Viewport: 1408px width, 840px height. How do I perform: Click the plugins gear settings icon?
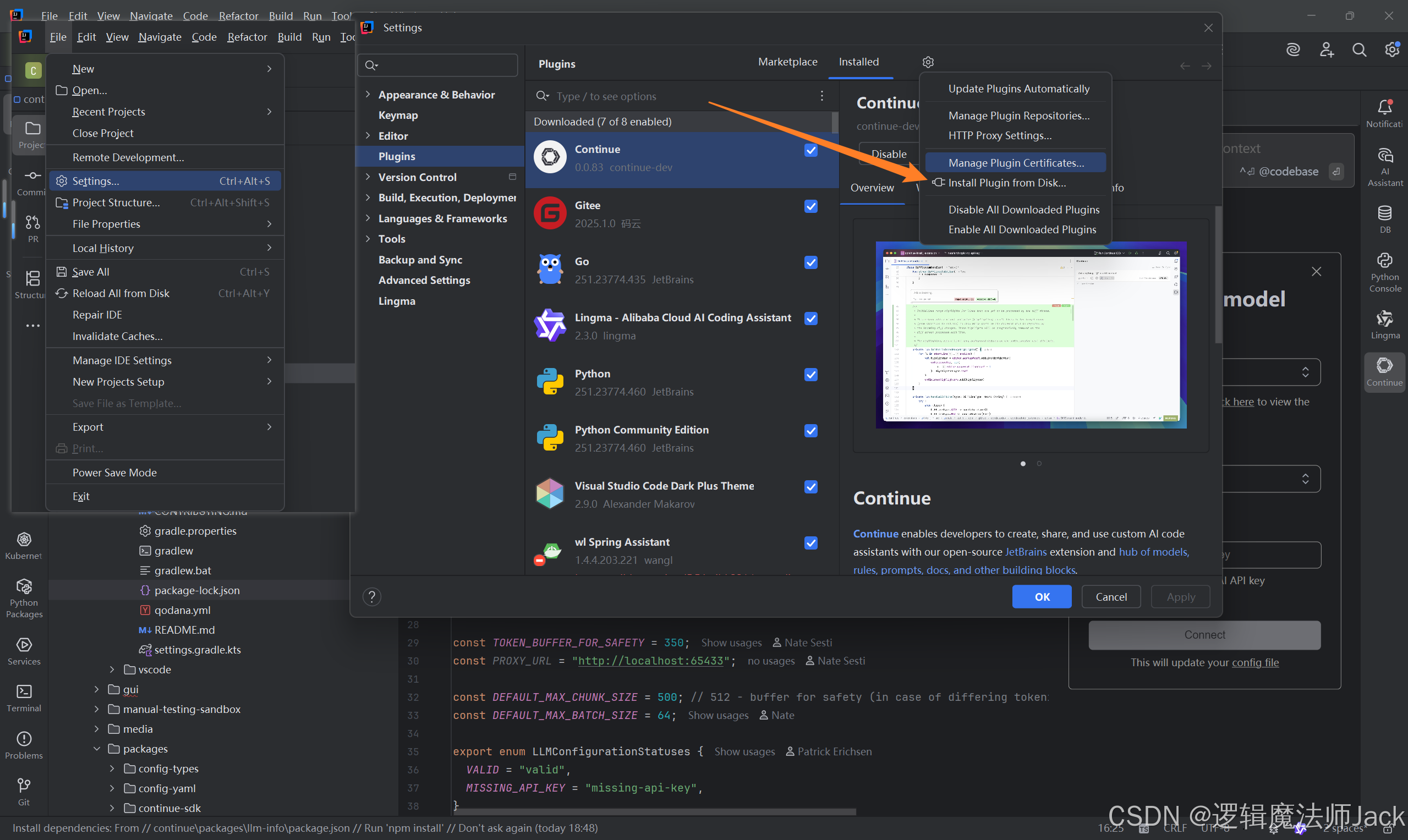(x=927, y=62)
